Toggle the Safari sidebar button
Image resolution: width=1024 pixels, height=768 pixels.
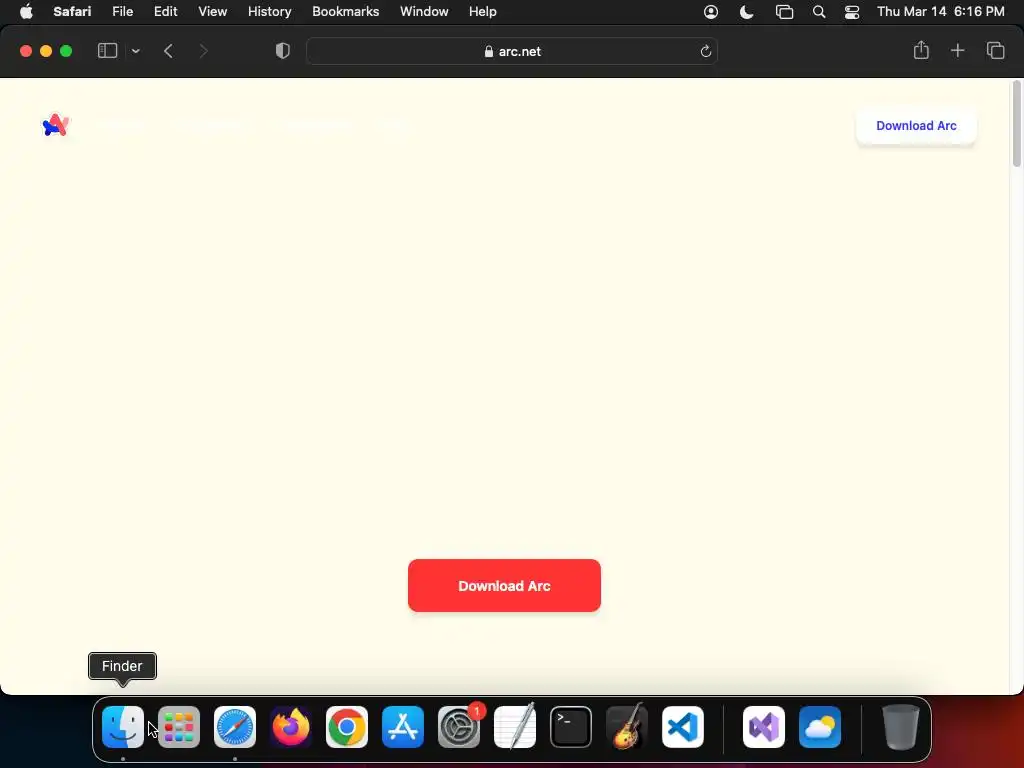pyautogui.click(x=107, y=51)
